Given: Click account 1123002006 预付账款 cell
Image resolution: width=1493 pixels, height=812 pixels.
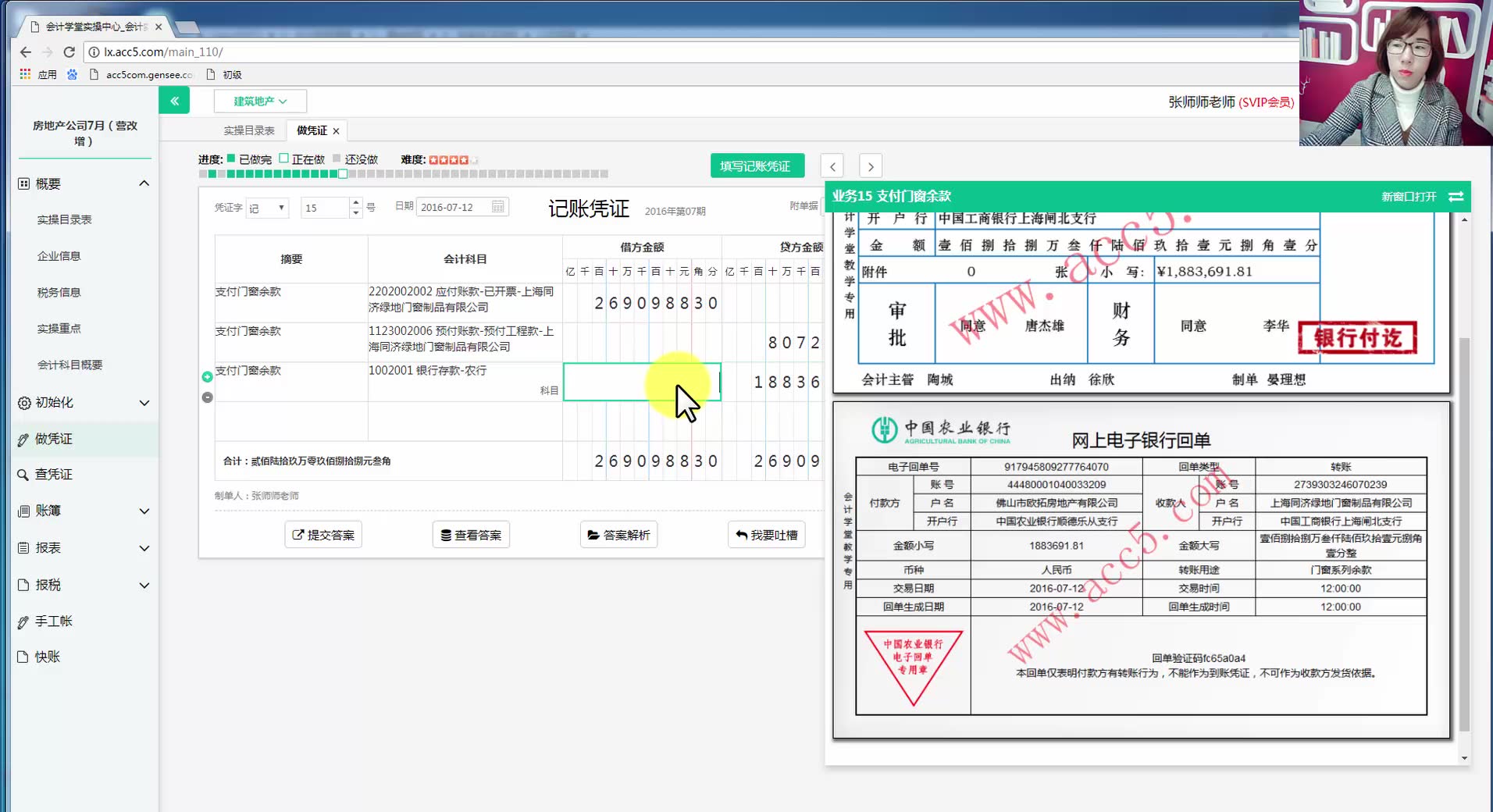Looking at the screenshot, I should pyautogui.click(x=465, y=342).
